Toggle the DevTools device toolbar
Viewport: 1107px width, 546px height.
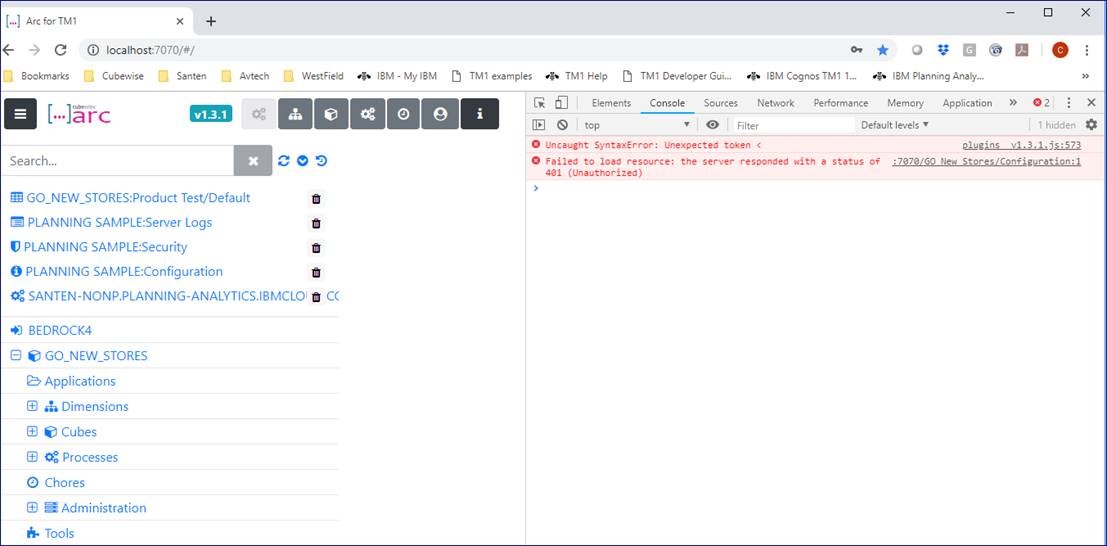pyautogui.click(x=561, y=103)
